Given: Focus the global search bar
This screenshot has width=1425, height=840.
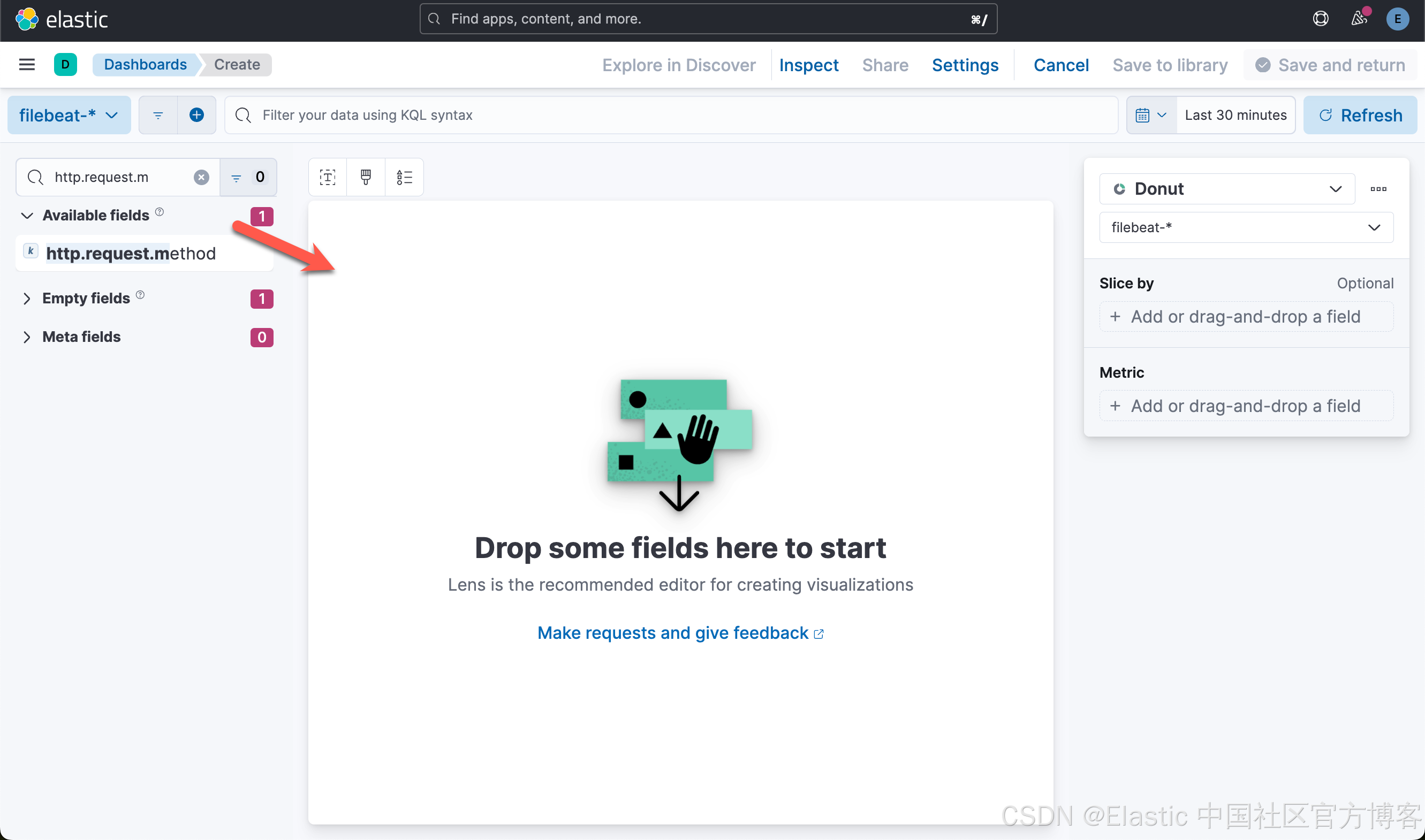Looking at the screenshot, I should coord(708,19).
